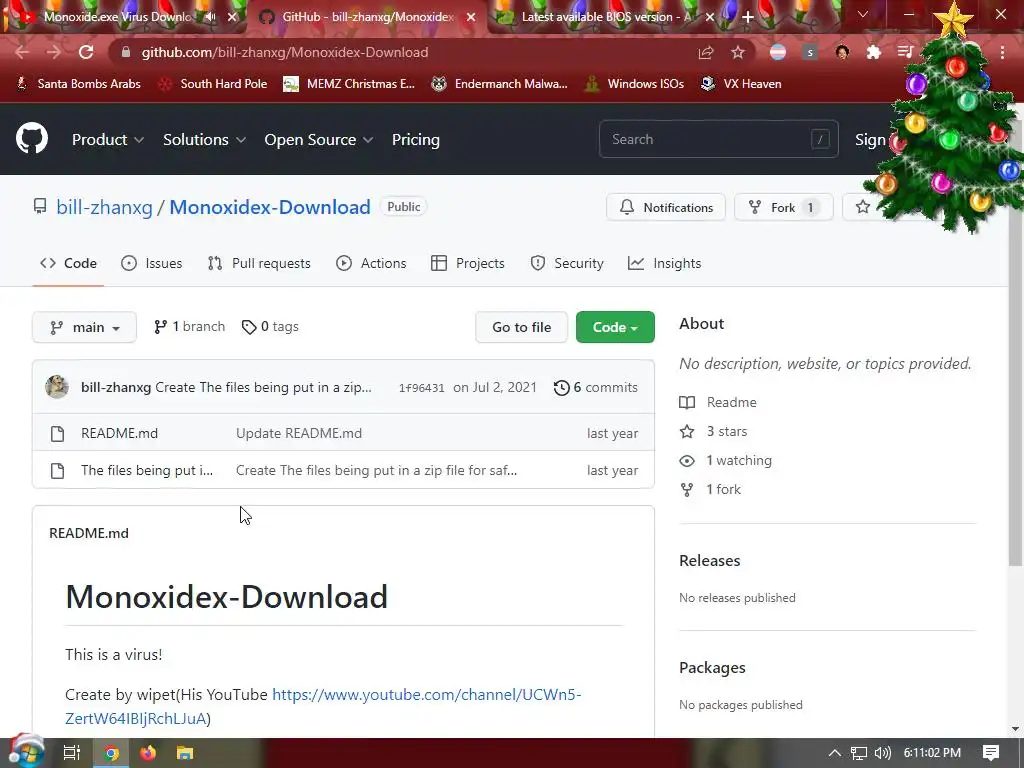This screenshot has width=1024, height=768.
Task: Open the Issues tab
Action: point(152,263)
